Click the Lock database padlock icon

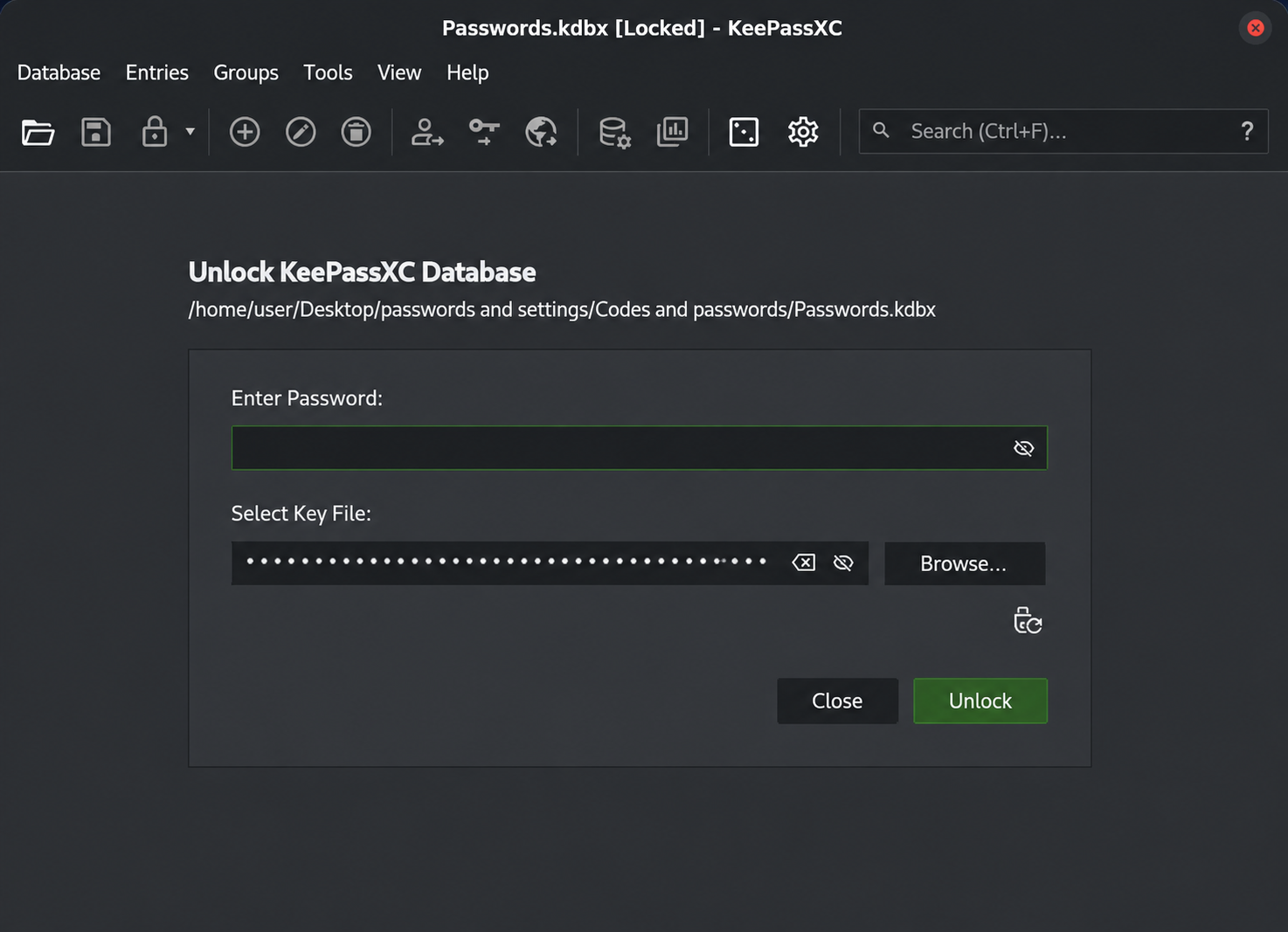(x=155, y=132)
